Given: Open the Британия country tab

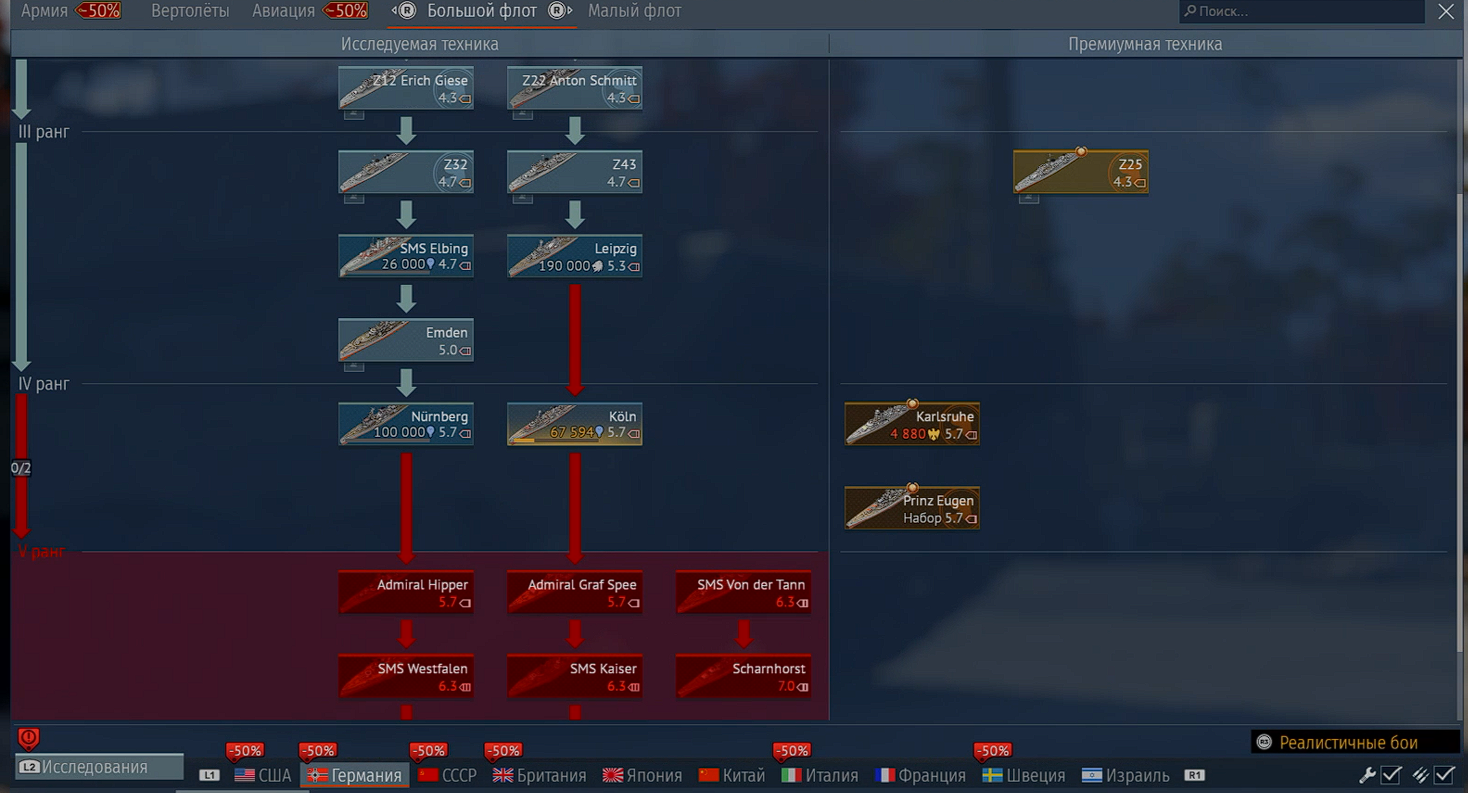Looking at the screenshot, I should pos(540,775).
